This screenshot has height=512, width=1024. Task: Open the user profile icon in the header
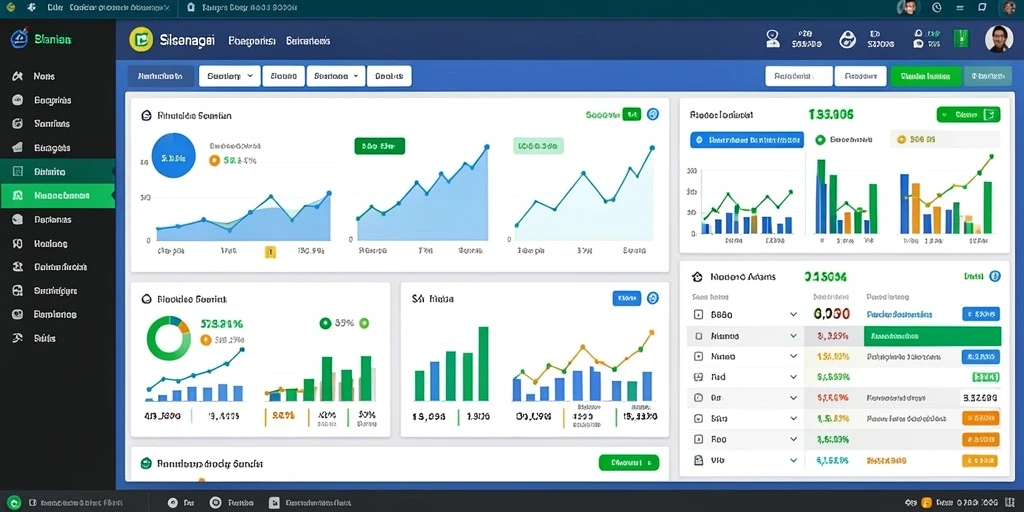tap(773, 39)
